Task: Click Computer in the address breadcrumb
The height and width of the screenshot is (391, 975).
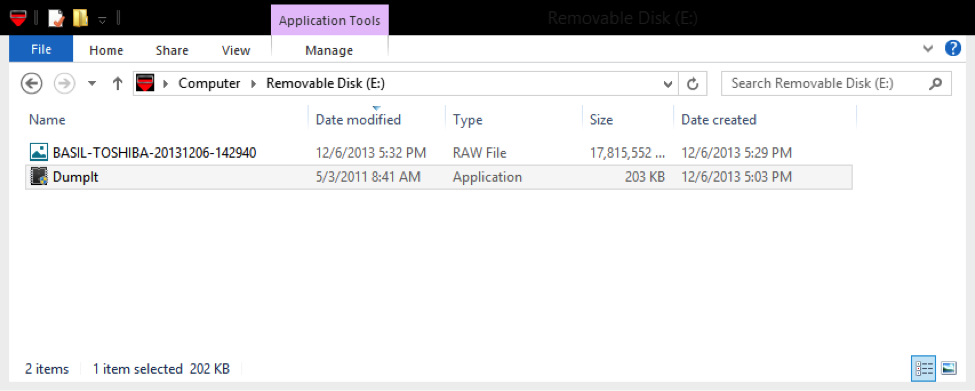Action: (x=209, y=83)
